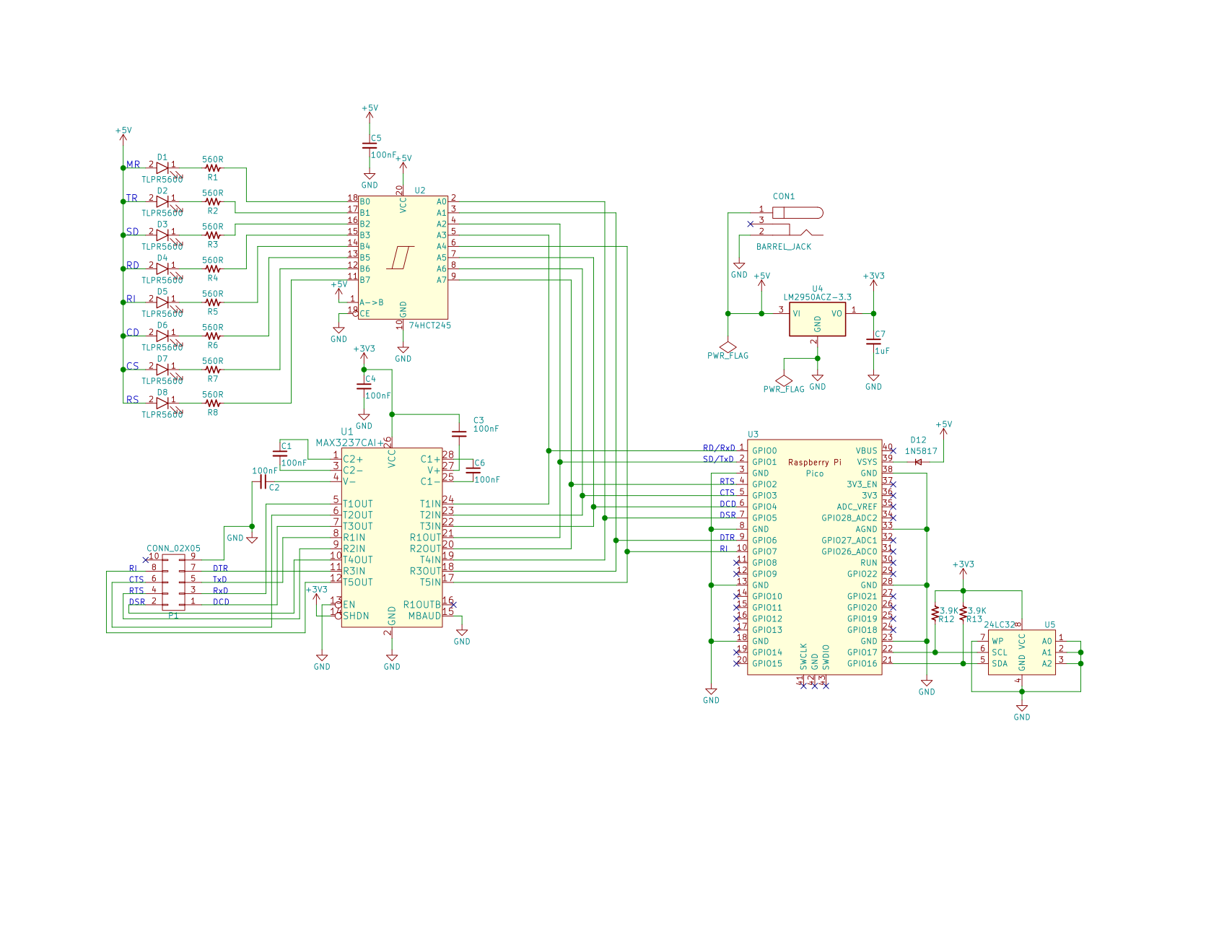Click the 'VBUS' pin name on Pico
Screen dimensions: 1232x952
867,450
